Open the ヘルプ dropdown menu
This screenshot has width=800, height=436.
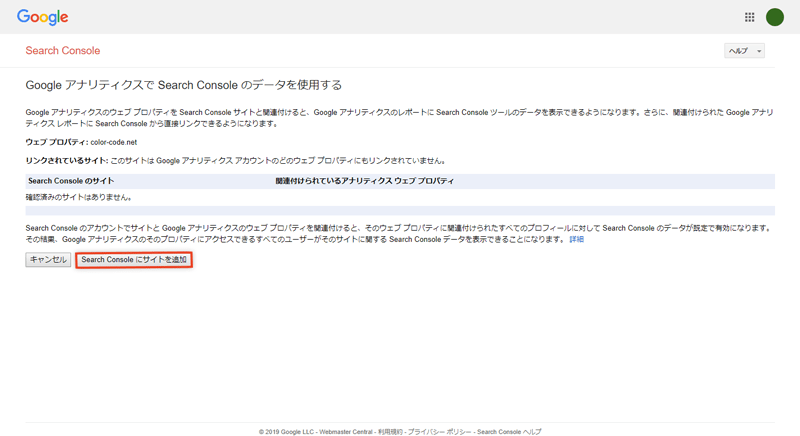pos(744,50)
